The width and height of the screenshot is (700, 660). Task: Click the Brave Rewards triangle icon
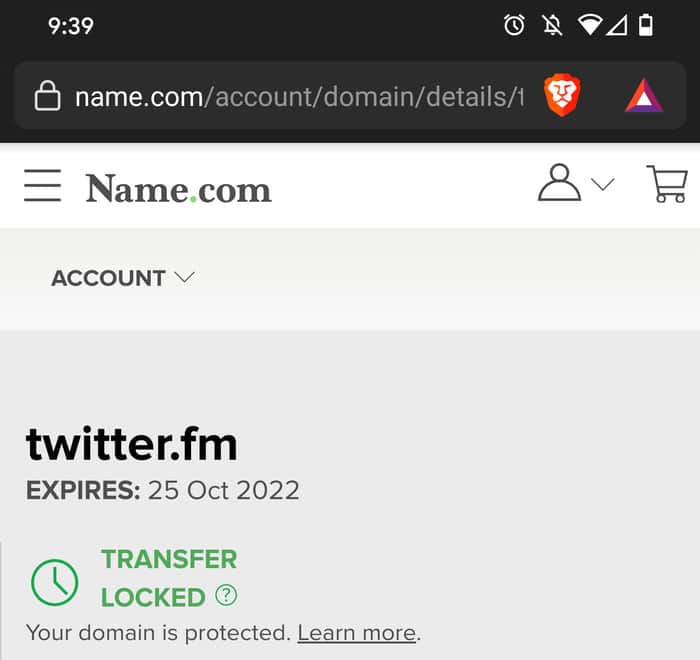point(643,96)
